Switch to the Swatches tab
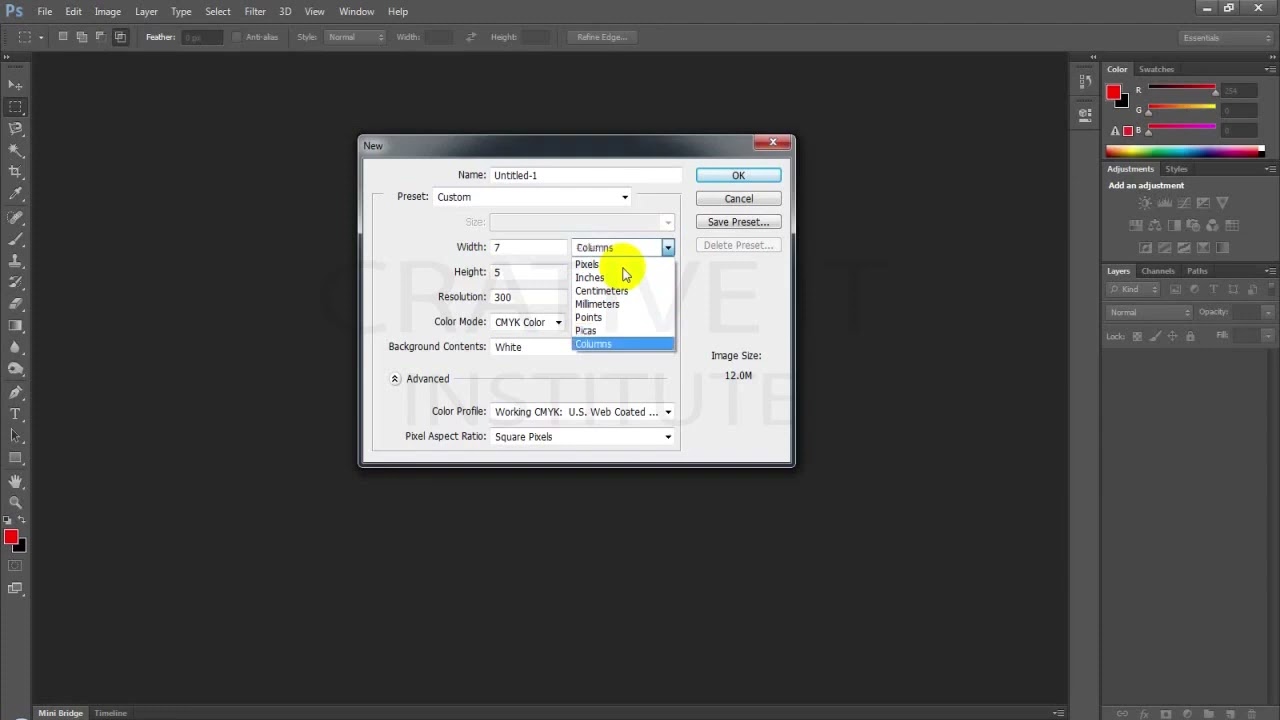 1156,69
